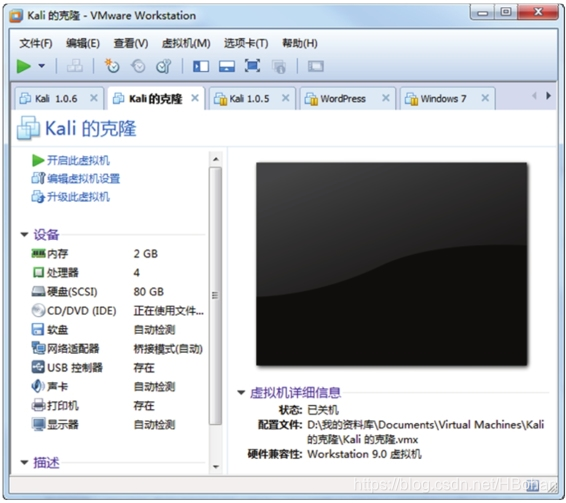Click the take snapshot toolbar icon
Screen dimensions: 566x503
click(112, 66)
